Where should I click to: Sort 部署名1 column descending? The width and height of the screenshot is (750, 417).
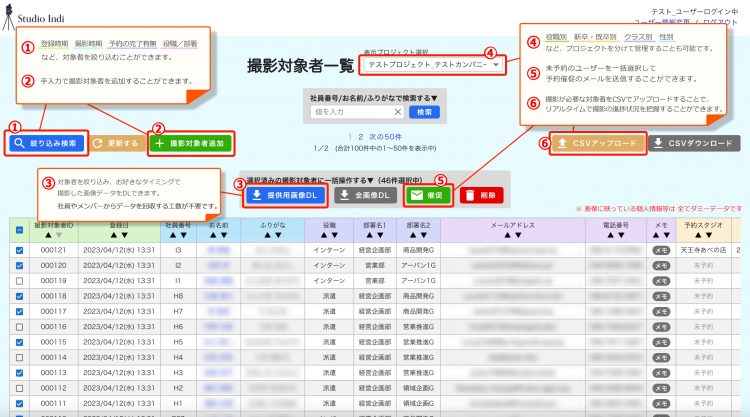380,235
